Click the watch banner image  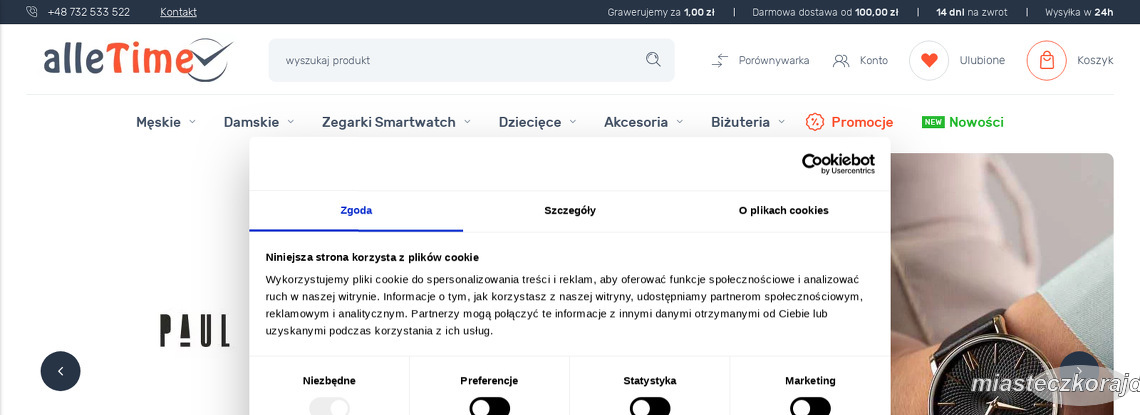pyautogui.click(x=1002, y=283)
